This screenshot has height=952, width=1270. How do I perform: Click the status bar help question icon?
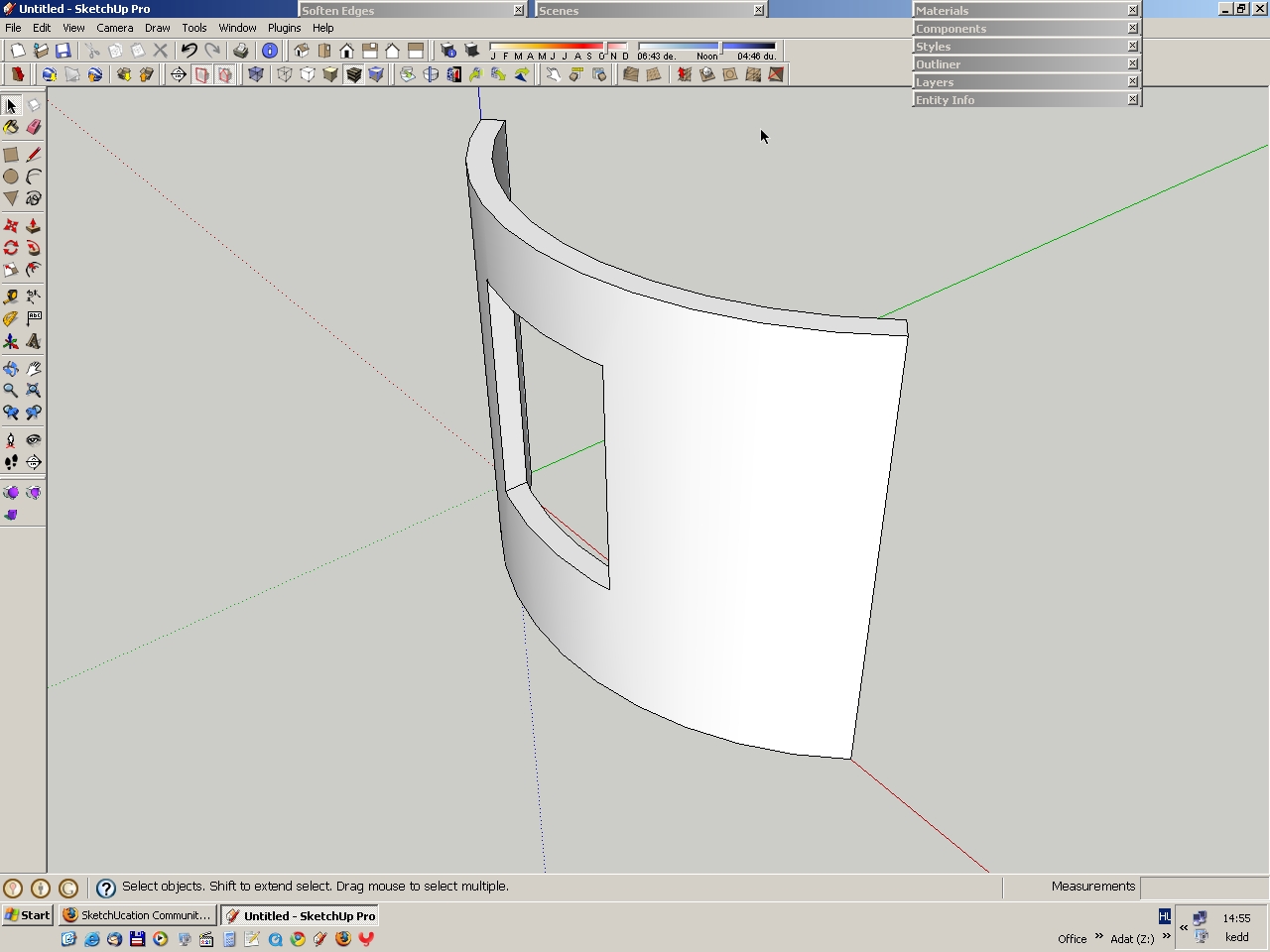point(105,888)
